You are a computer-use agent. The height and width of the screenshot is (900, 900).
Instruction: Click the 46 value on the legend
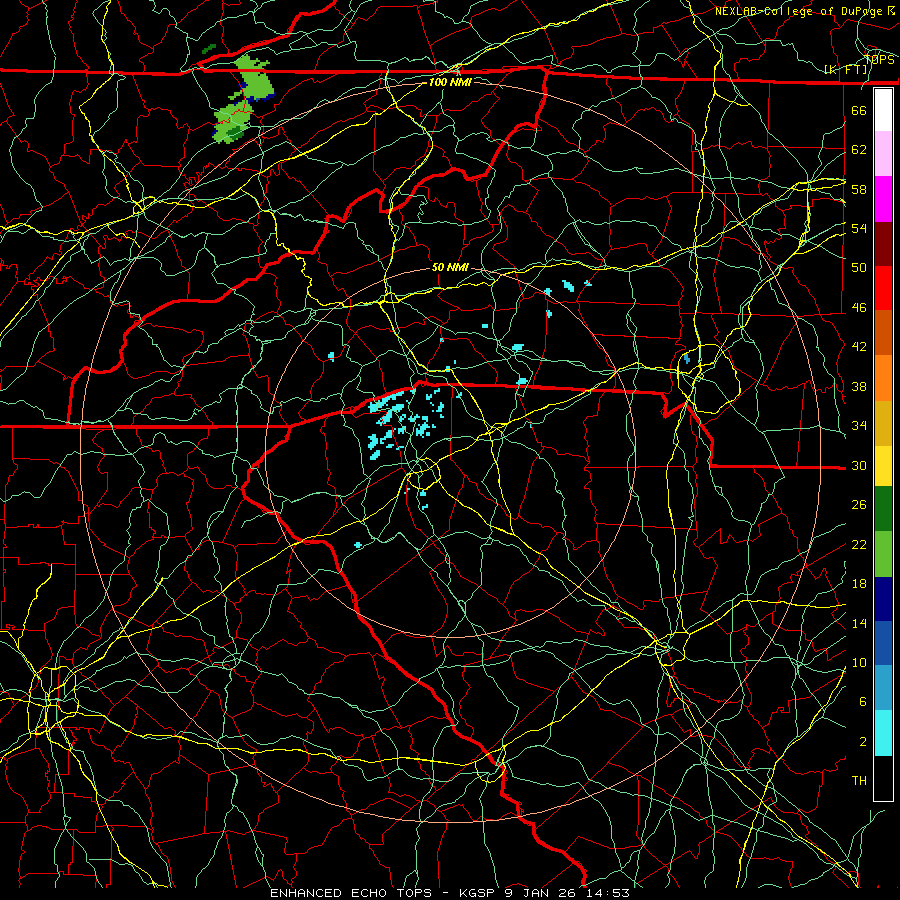coord(859,308)
